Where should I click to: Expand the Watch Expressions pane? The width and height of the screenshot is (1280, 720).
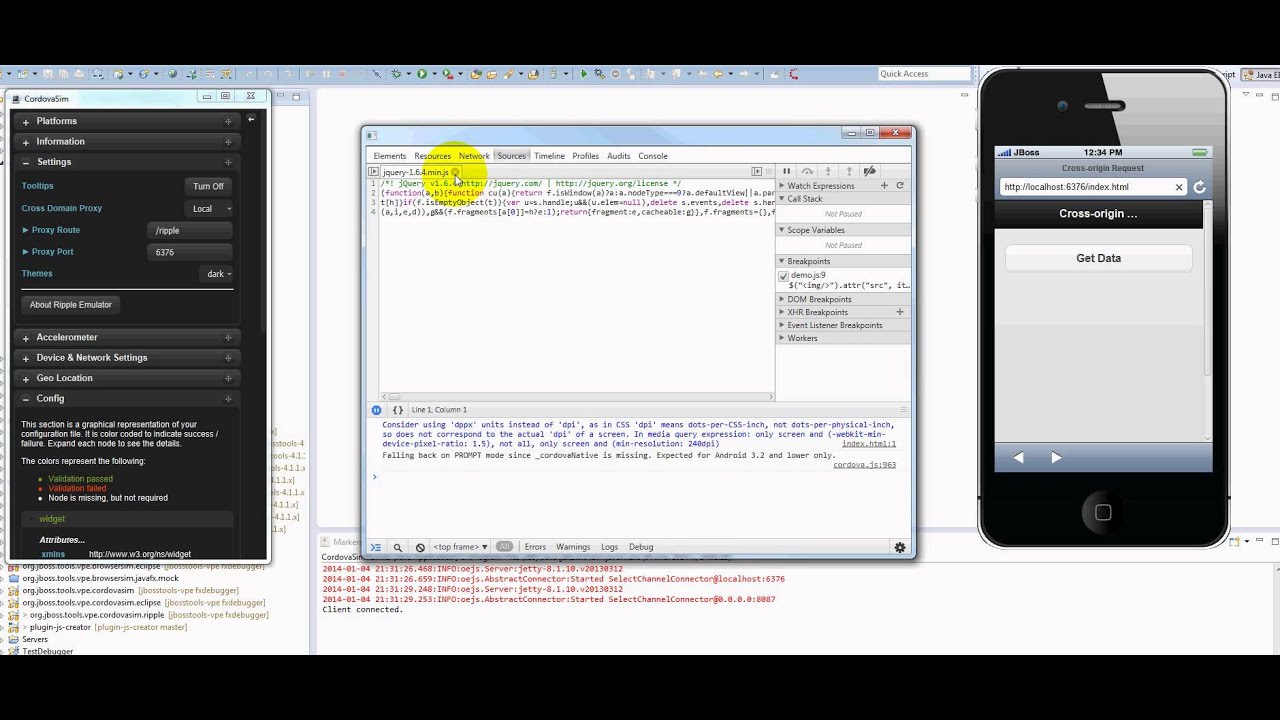pos(843,186)
